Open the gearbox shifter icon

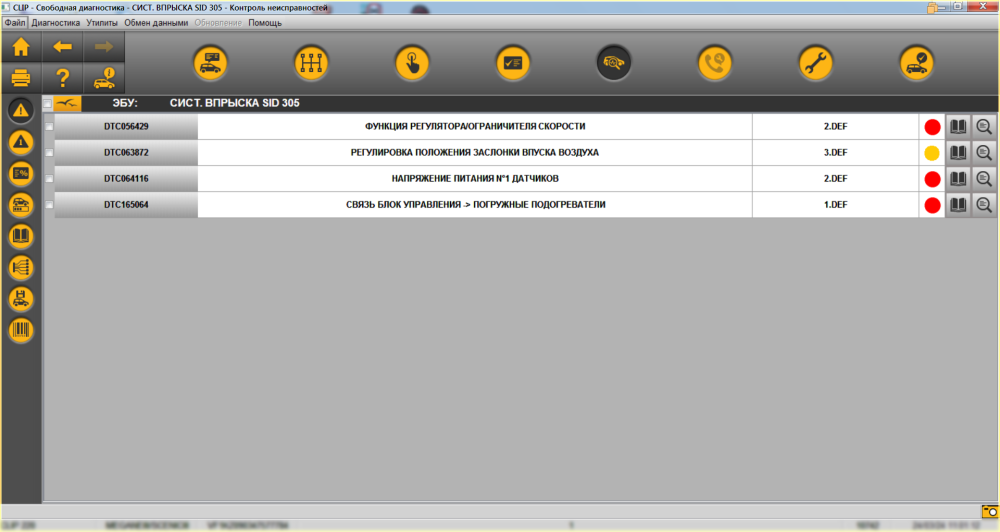311,63
